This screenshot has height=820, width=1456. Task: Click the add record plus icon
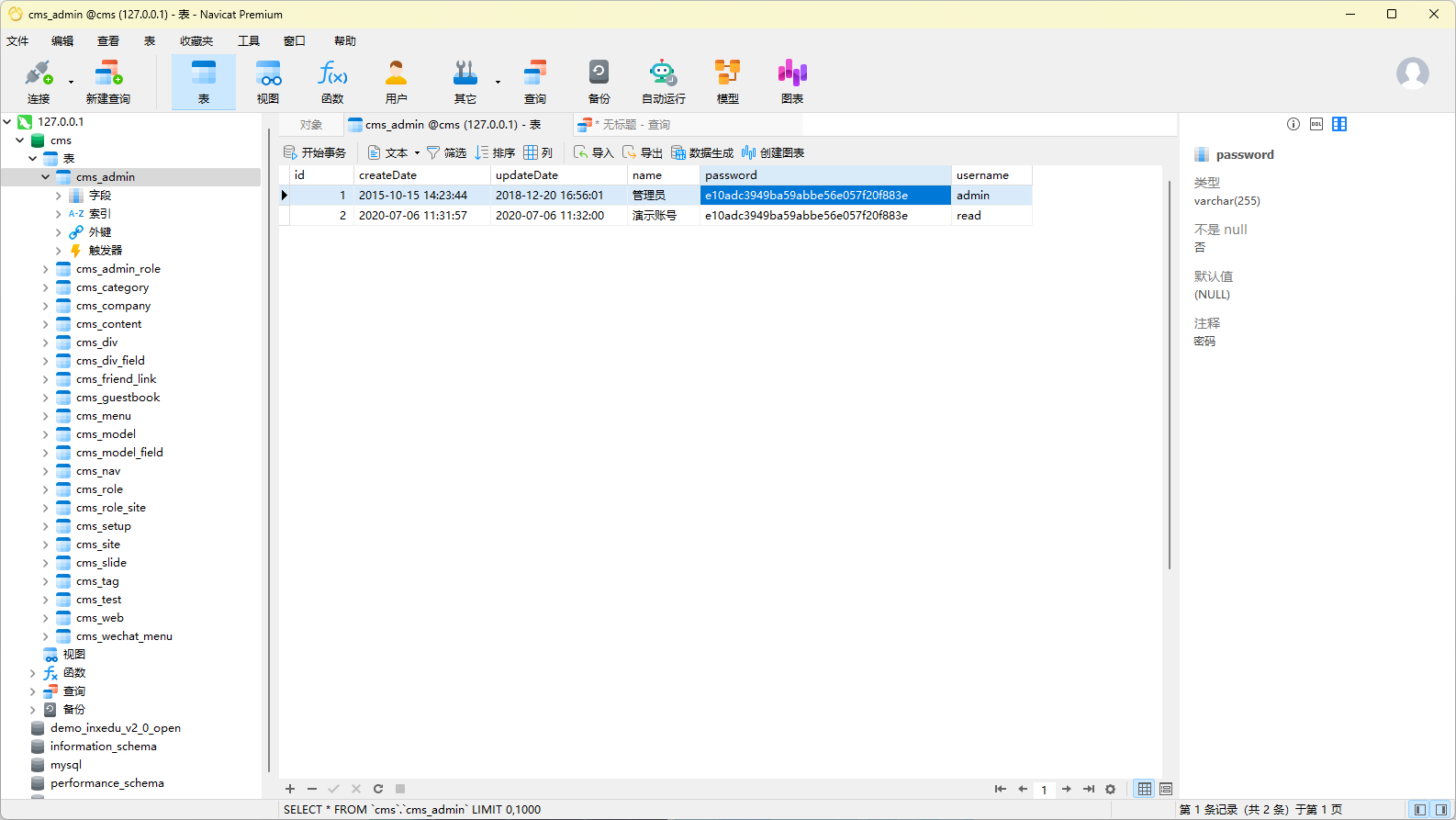tap(290, 789)
